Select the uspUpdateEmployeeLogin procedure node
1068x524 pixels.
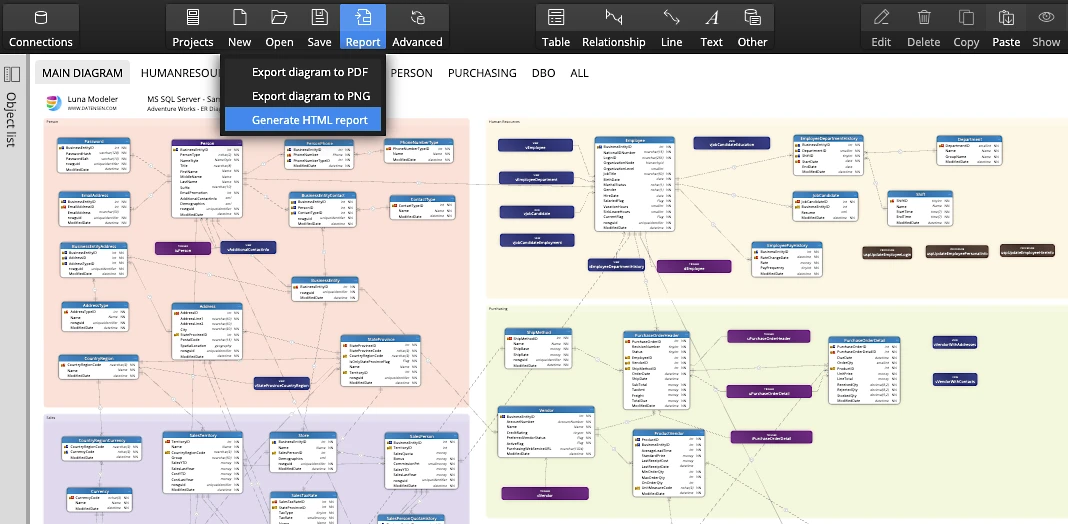click(887, 253)
